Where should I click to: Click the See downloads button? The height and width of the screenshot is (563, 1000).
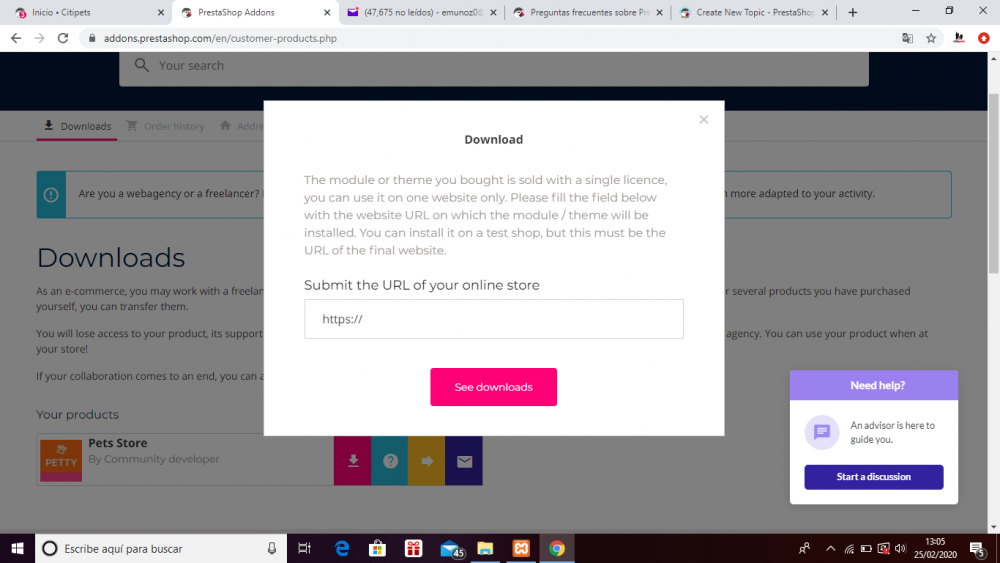tap(493, 387)
